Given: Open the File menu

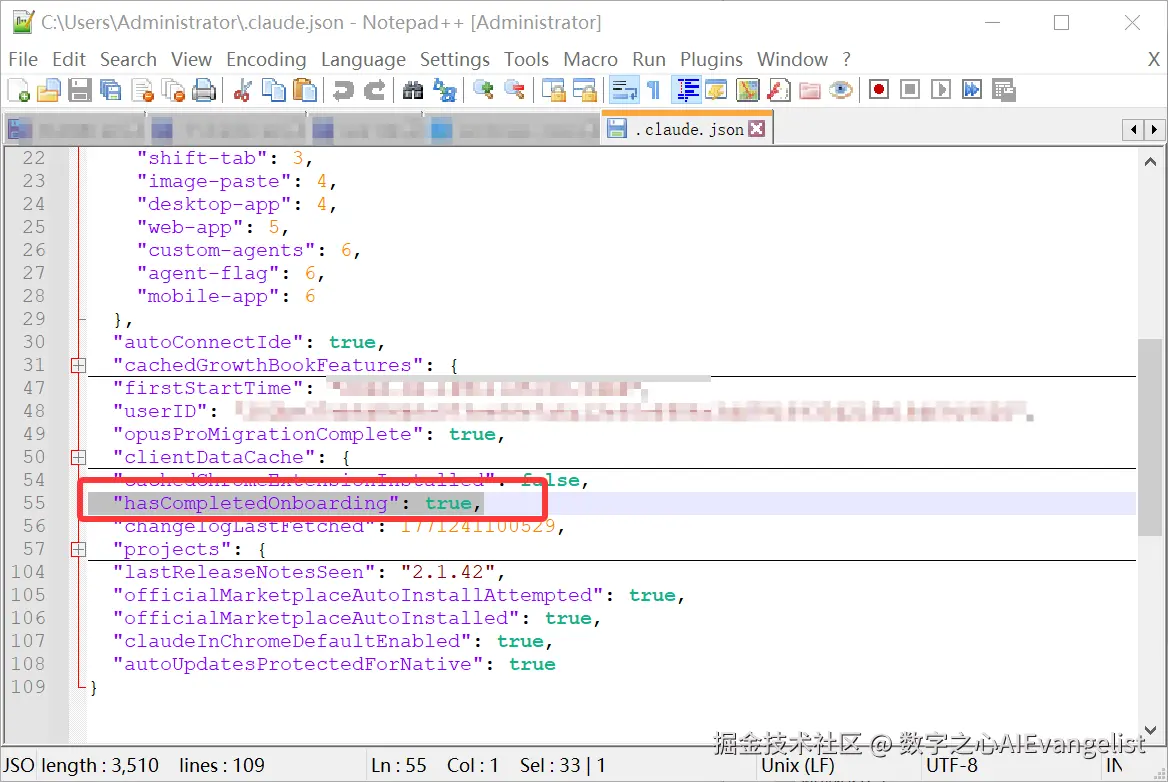Looking at the screenshot, I should point(23,60).
